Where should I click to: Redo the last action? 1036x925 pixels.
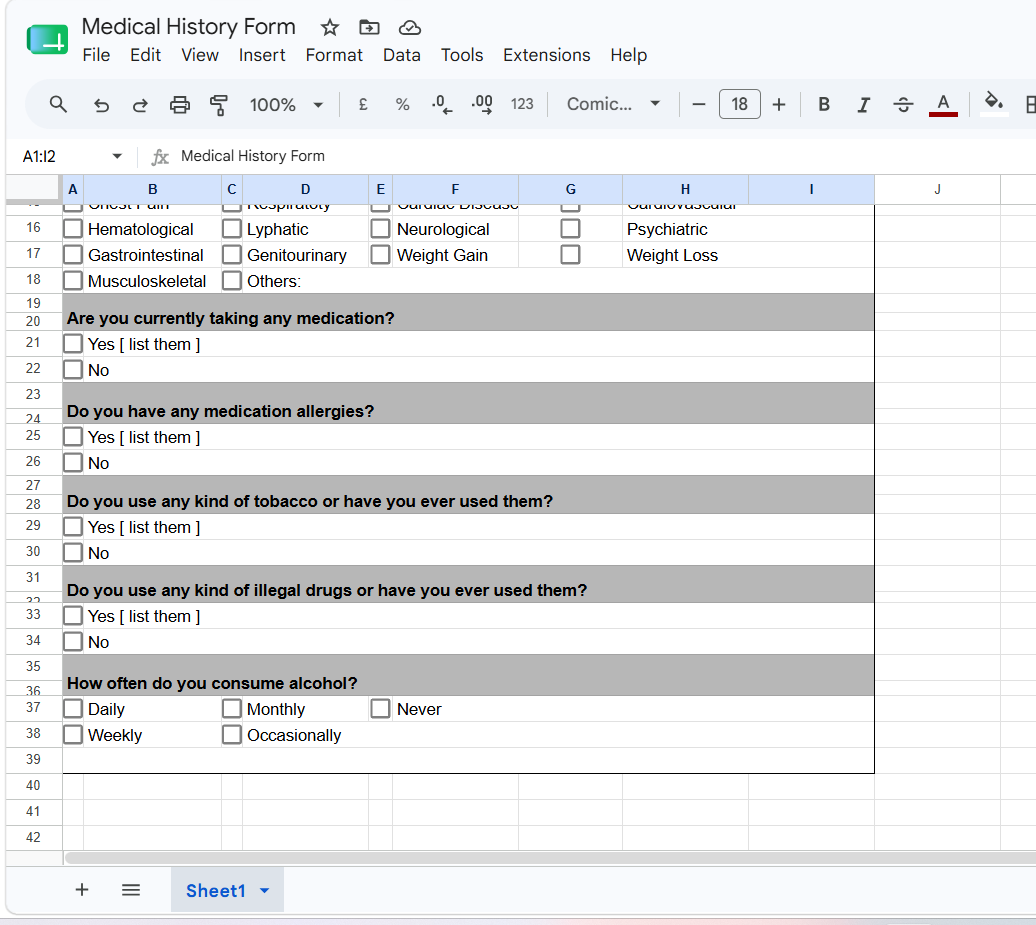[140, 104]
